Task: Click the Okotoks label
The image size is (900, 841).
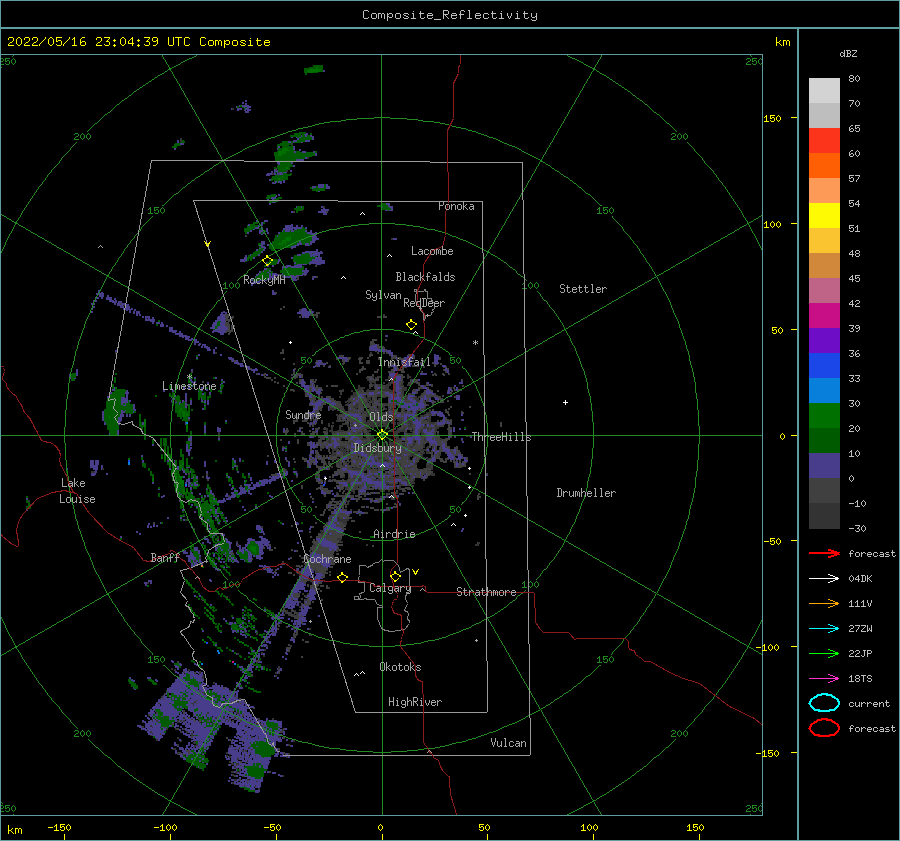Action: [x=400, y=667]
